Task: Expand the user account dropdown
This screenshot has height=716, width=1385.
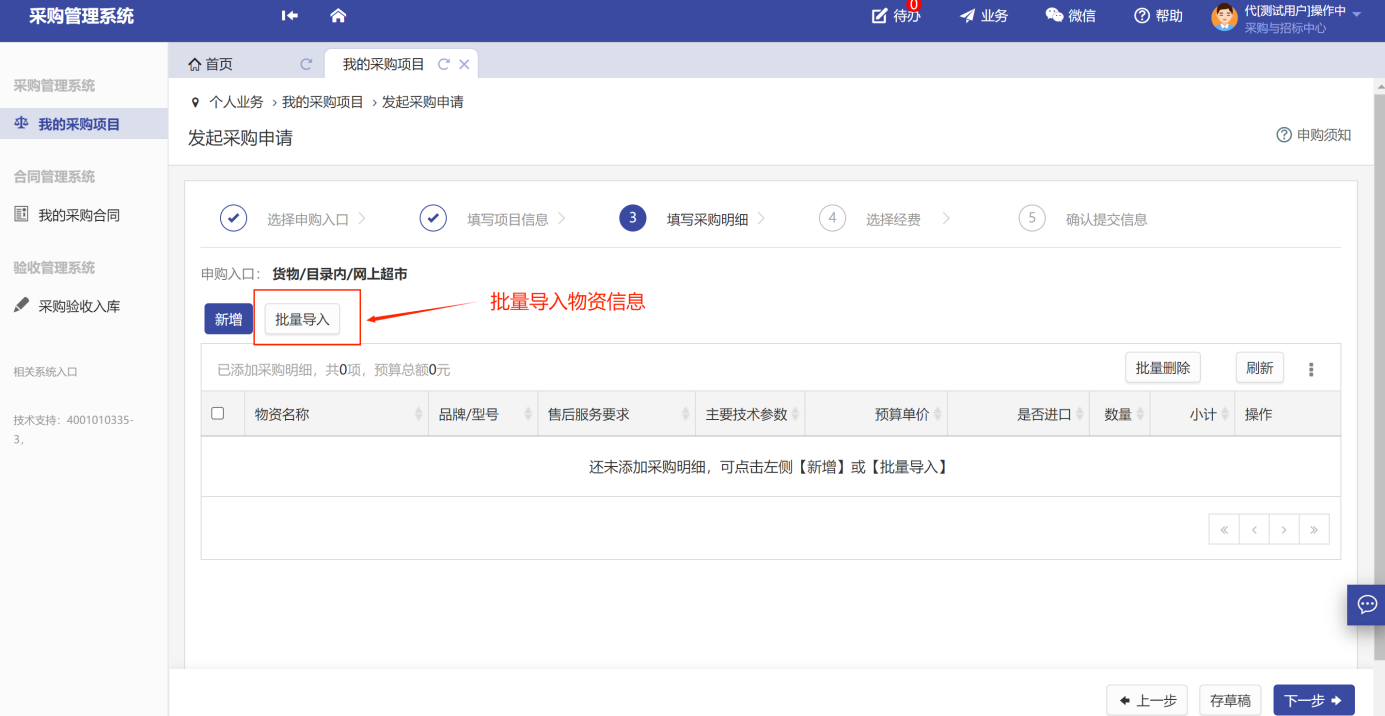Action: coord(1356,15)
